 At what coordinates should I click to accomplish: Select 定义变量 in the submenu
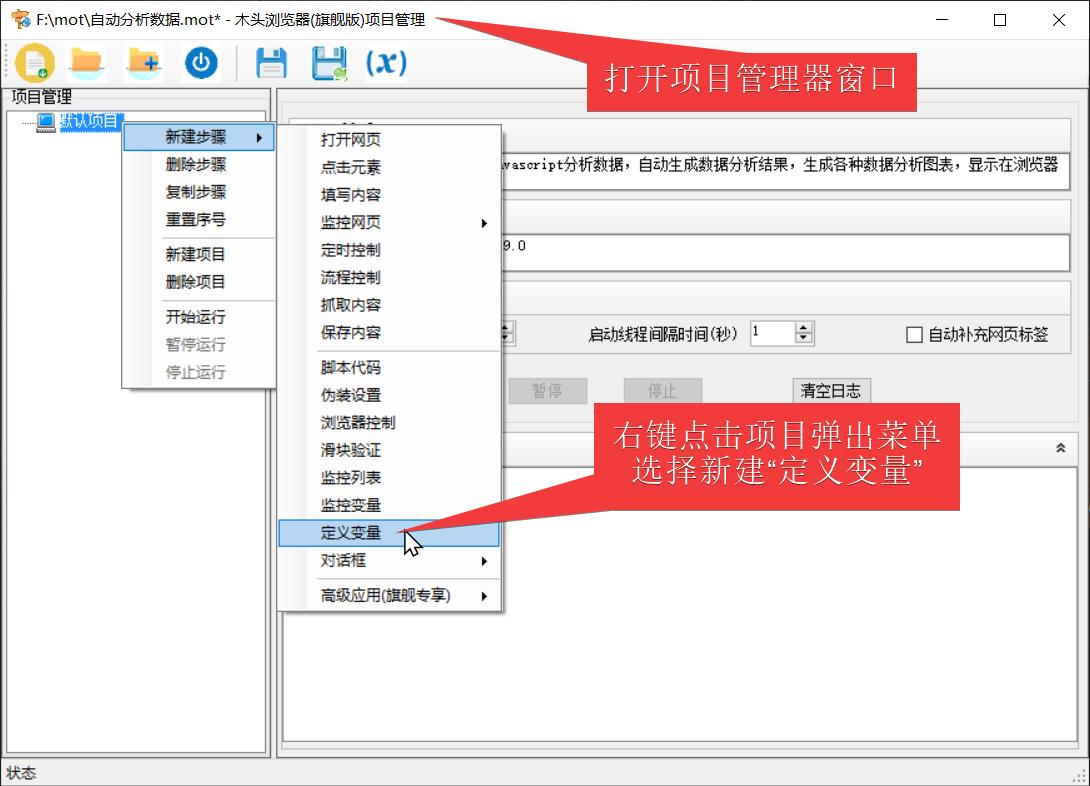[389, 533]
